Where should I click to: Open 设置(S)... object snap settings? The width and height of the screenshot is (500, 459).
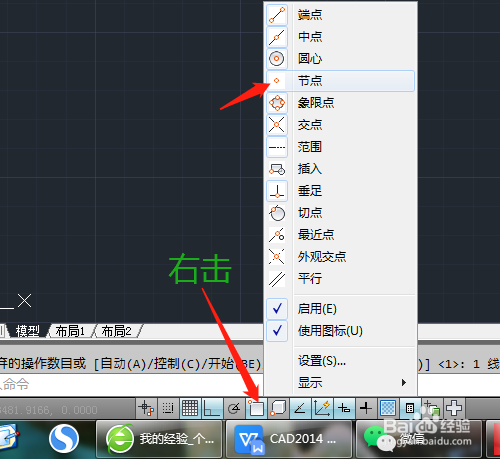[340, 361]
